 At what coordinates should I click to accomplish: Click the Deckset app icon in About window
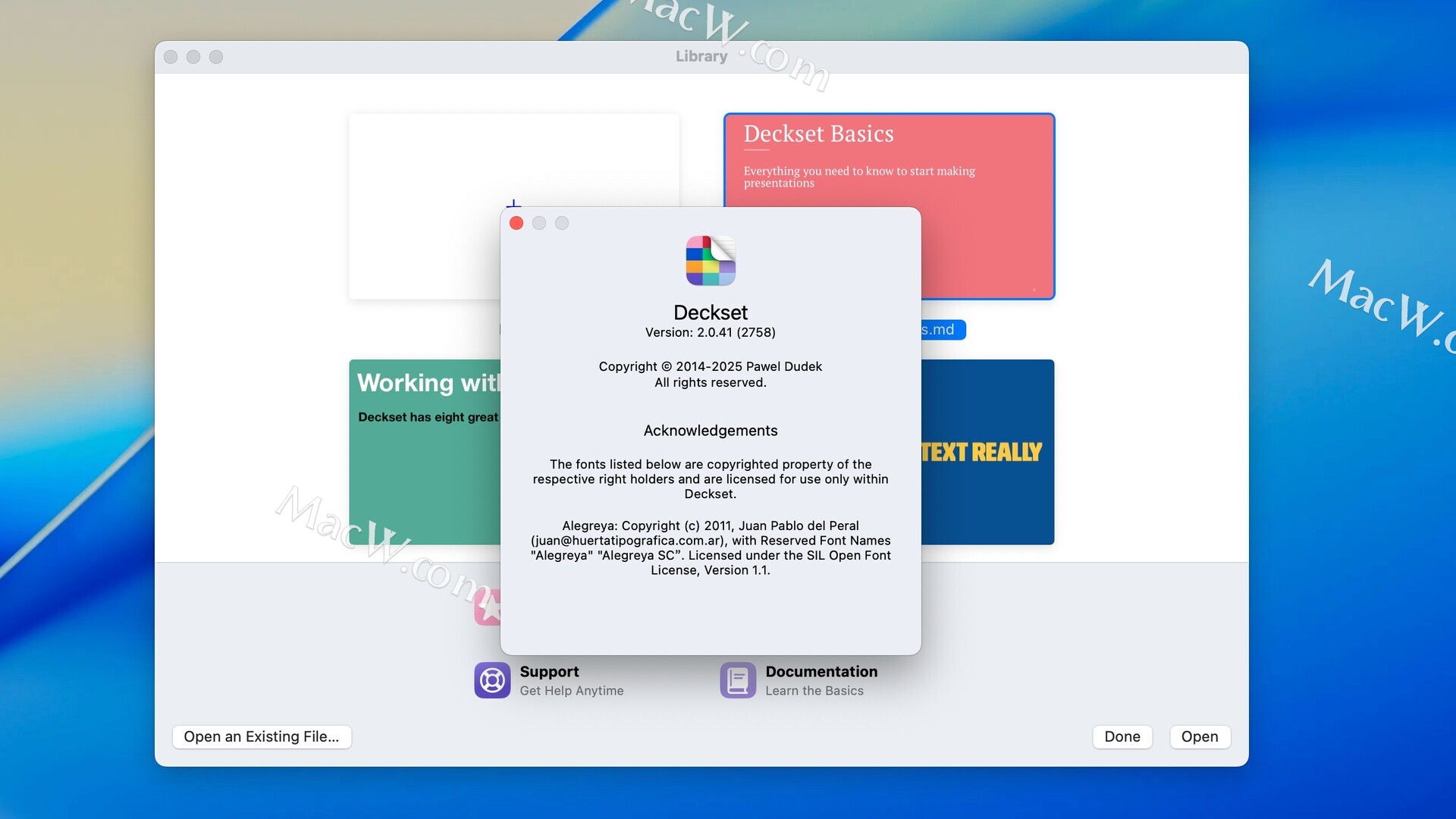(711, 261)
